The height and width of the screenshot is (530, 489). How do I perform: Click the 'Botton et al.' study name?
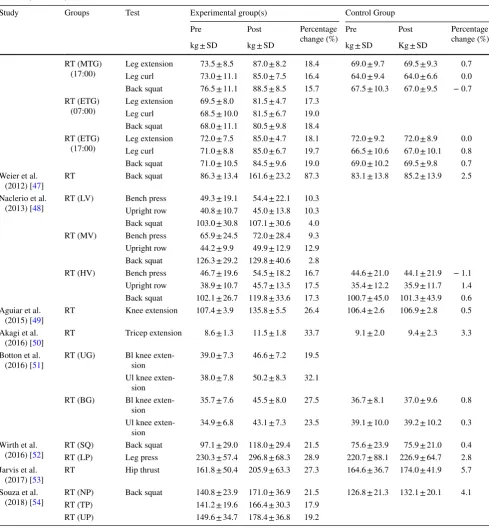coord(20,355)
